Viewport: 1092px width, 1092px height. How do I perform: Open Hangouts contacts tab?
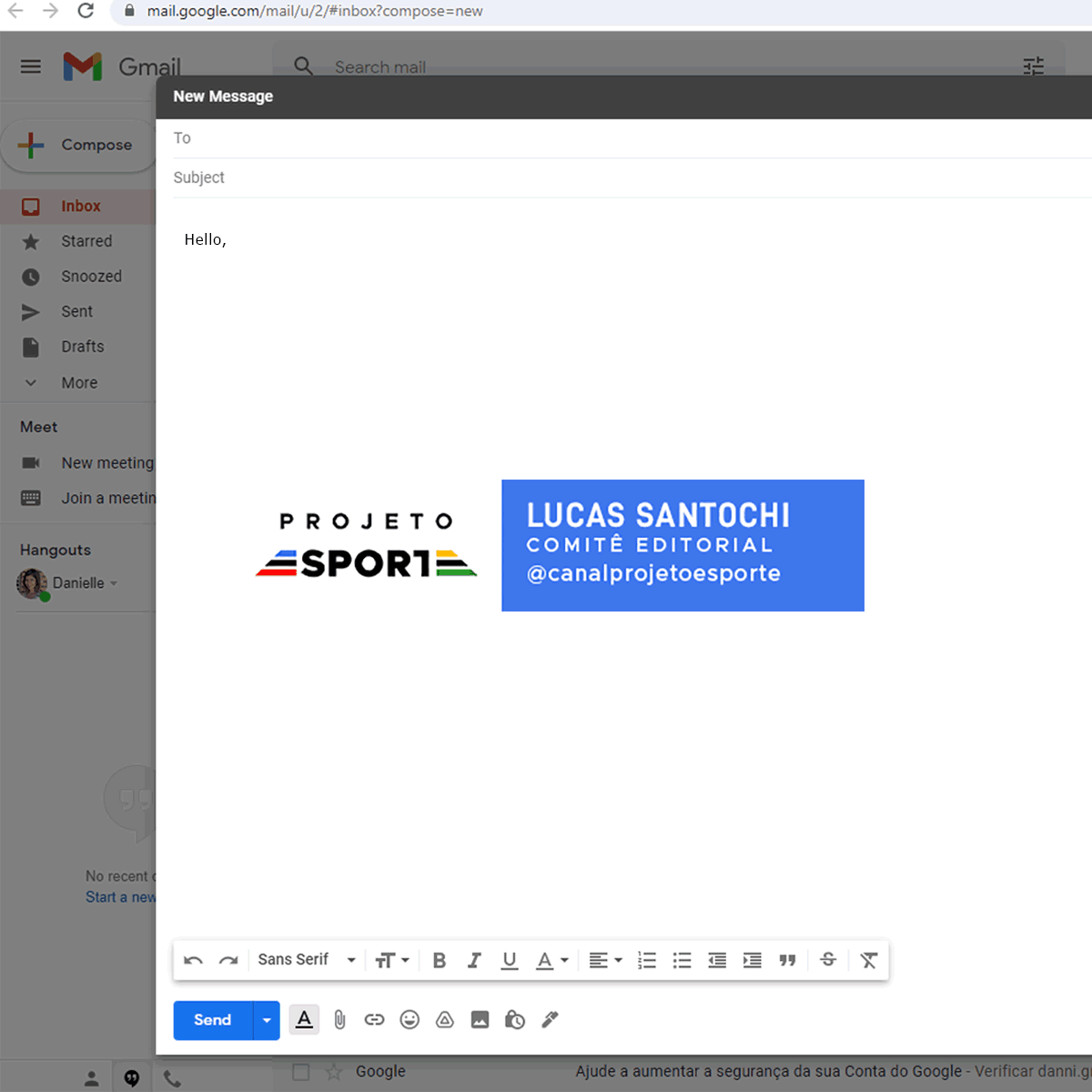[x=91, y=1079]
